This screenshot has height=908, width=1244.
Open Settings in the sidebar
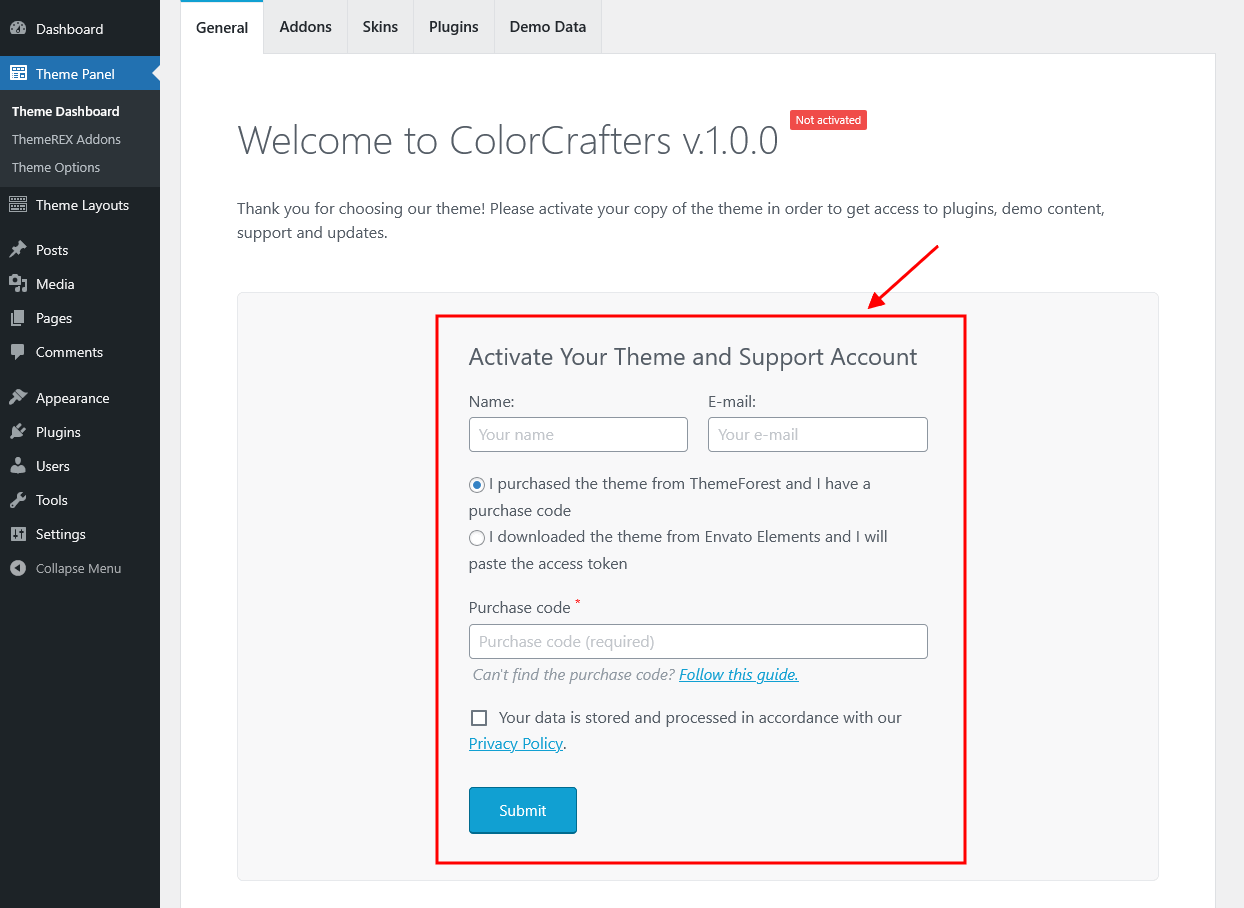click(x=80, y=534)
